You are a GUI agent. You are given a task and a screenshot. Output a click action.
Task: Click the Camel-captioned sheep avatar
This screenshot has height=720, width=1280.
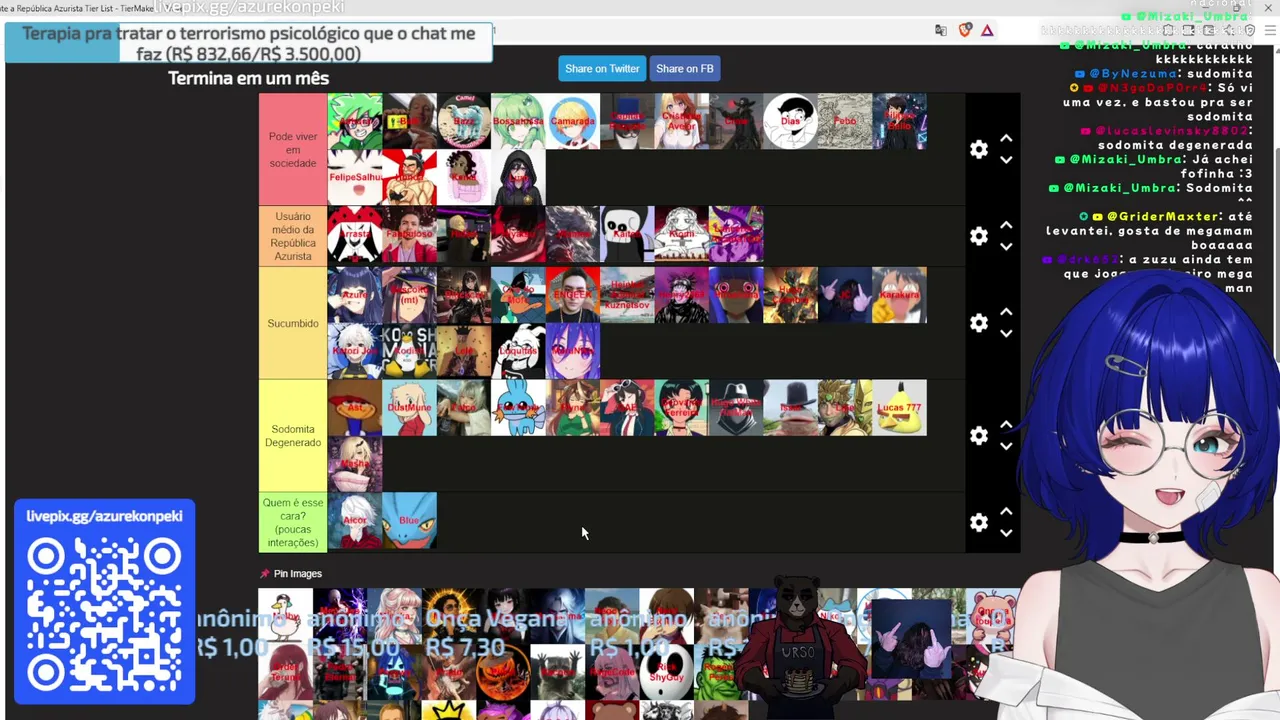pos(464,121)
